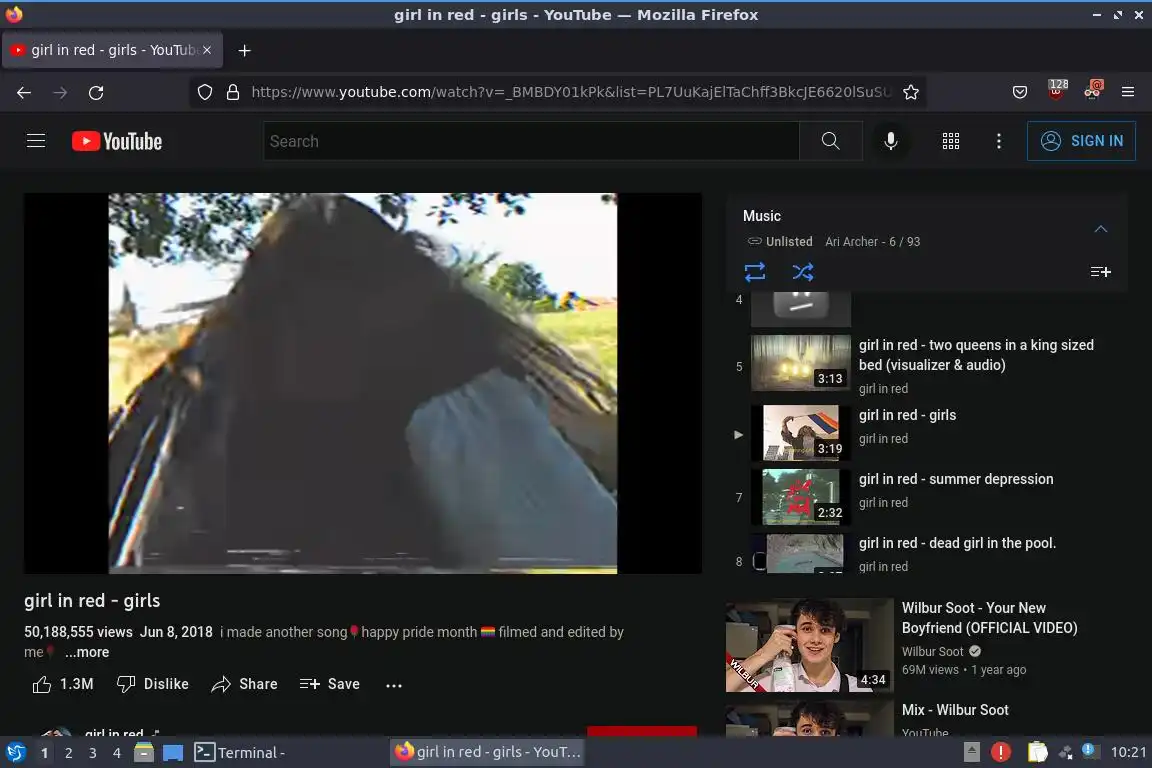Viewport: 1152px width, 768px height.
Task: Show site security lock information
Action: [233, 93]
